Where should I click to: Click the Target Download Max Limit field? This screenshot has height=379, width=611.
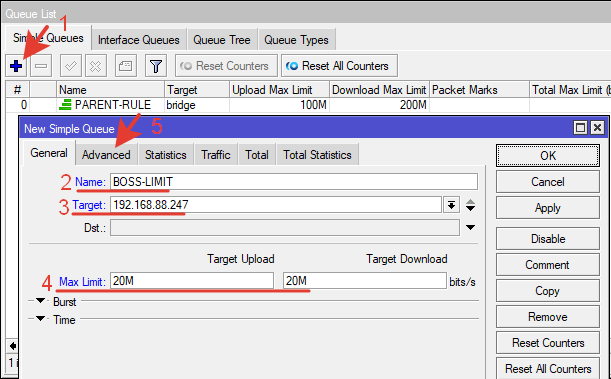tap(365, 280)
